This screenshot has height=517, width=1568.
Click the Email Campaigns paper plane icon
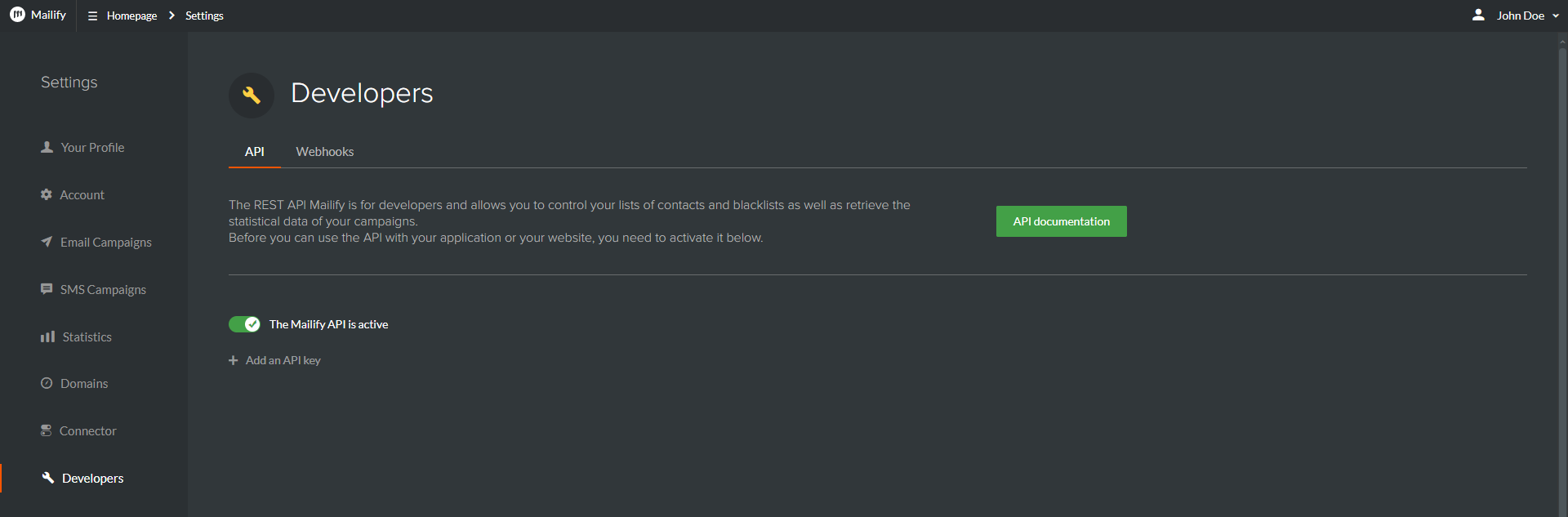click(x=47, y=242)
